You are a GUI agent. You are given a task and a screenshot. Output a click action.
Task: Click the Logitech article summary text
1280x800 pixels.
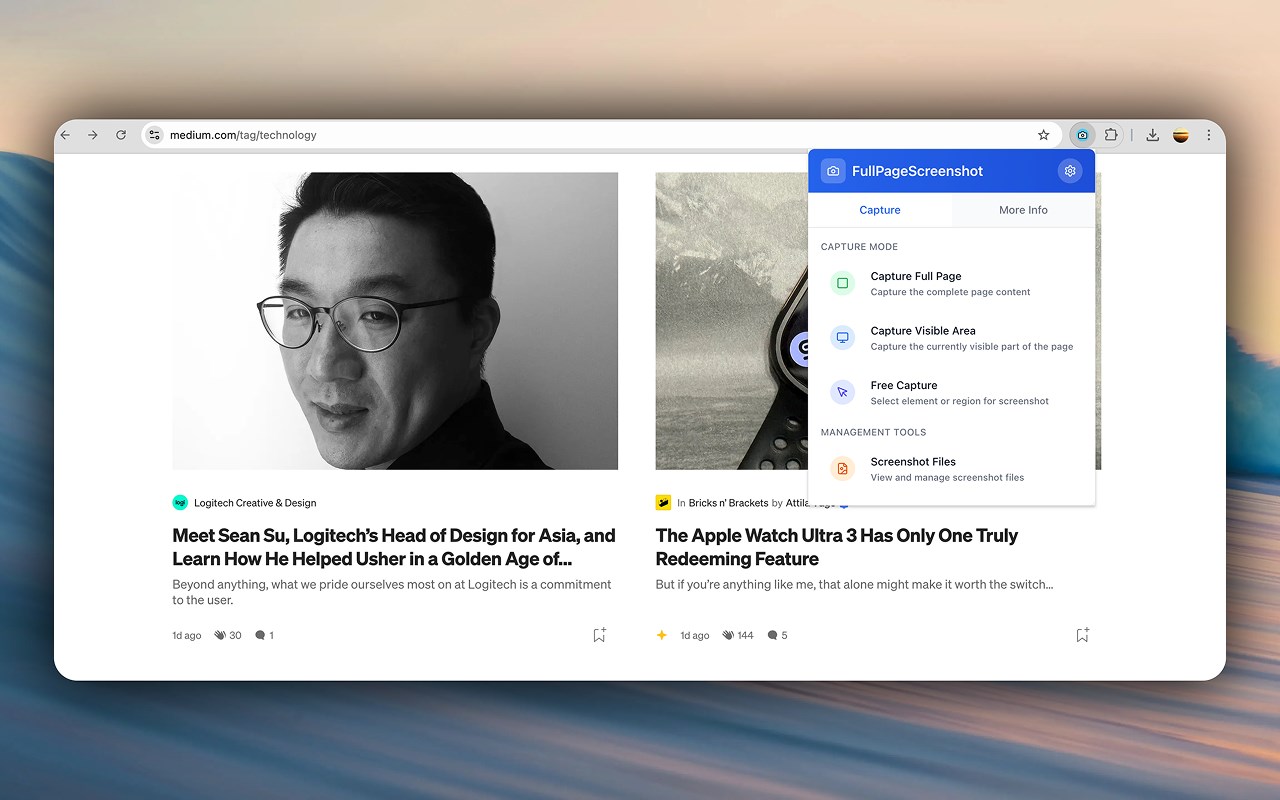[x=392, y=592]
